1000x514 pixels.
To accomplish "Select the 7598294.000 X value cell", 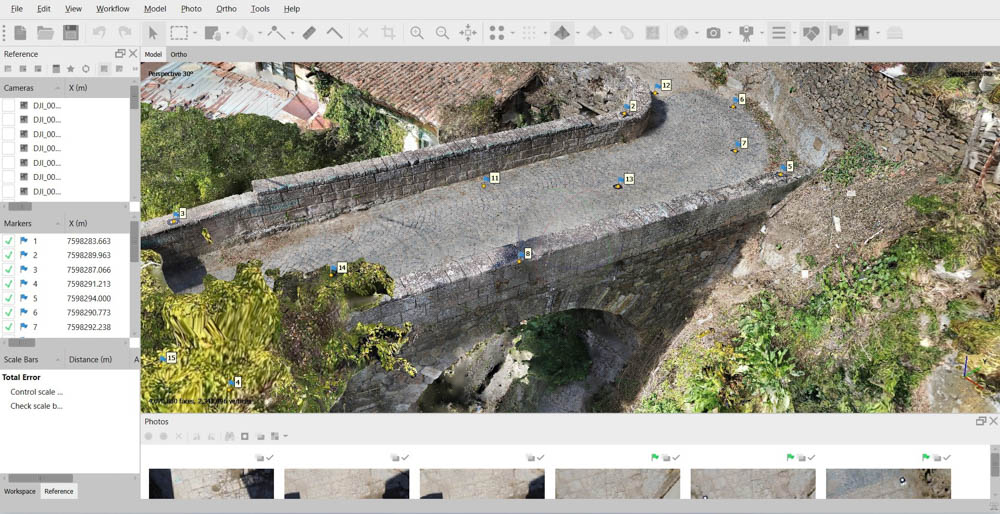I will pos(89,298).
